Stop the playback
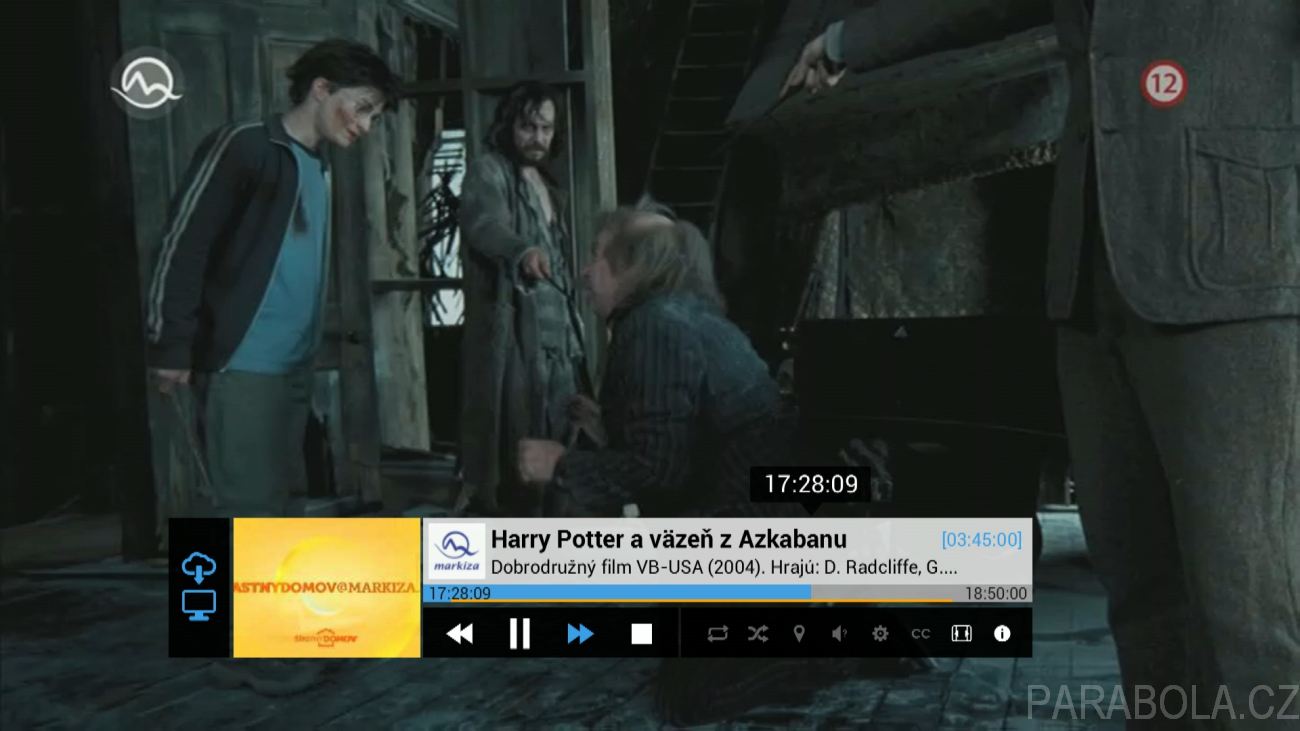The height and width of the screenshot is (731, 1300). click(641, 634)
